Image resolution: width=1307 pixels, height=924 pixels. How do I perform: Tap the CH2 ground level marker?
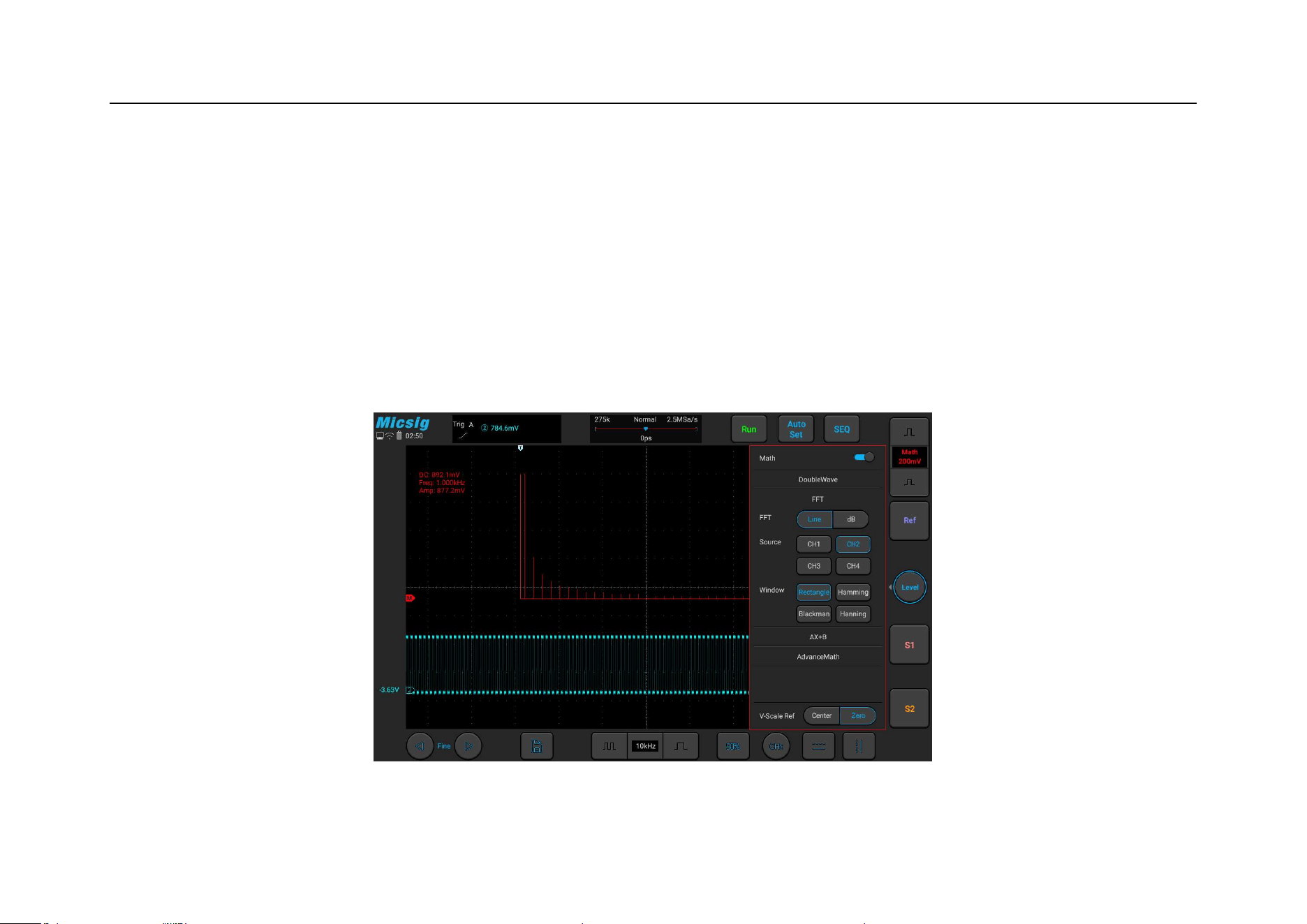(411, 690)
